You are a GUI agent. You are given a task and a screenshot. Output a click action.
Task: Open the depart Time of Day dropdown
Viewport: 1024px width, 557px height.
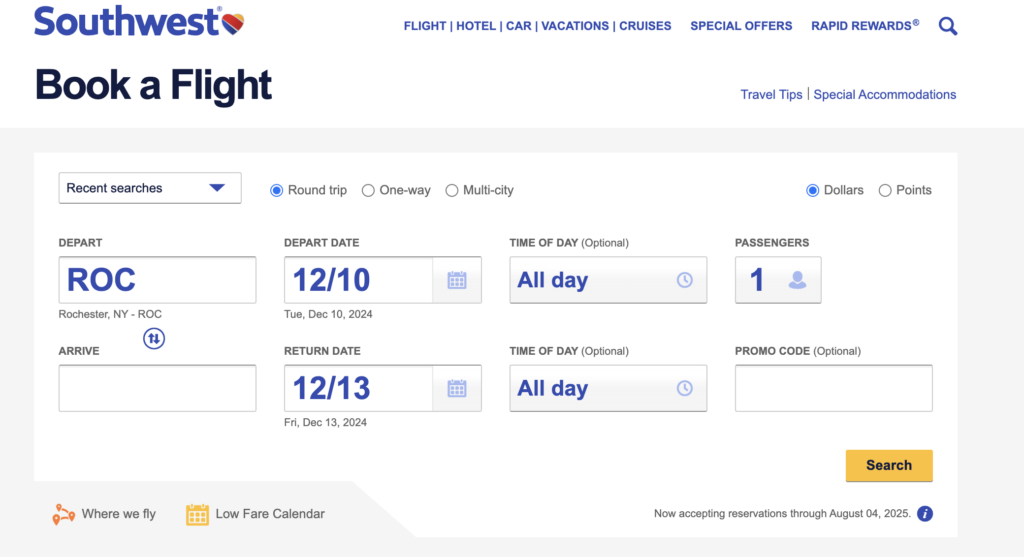pos(608,280)
